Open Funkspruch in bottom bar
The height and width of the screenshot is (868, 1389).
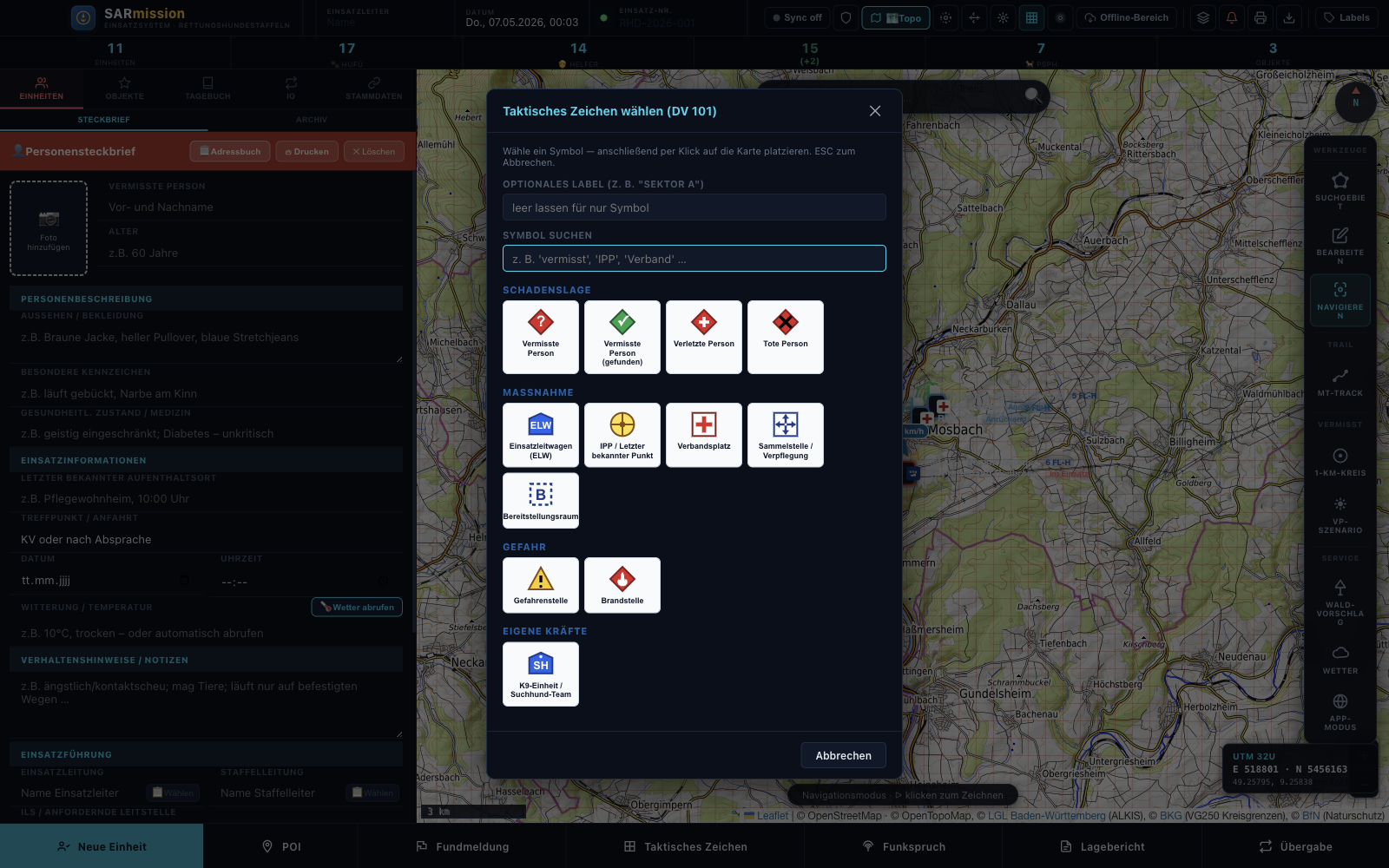click(904, 846)
